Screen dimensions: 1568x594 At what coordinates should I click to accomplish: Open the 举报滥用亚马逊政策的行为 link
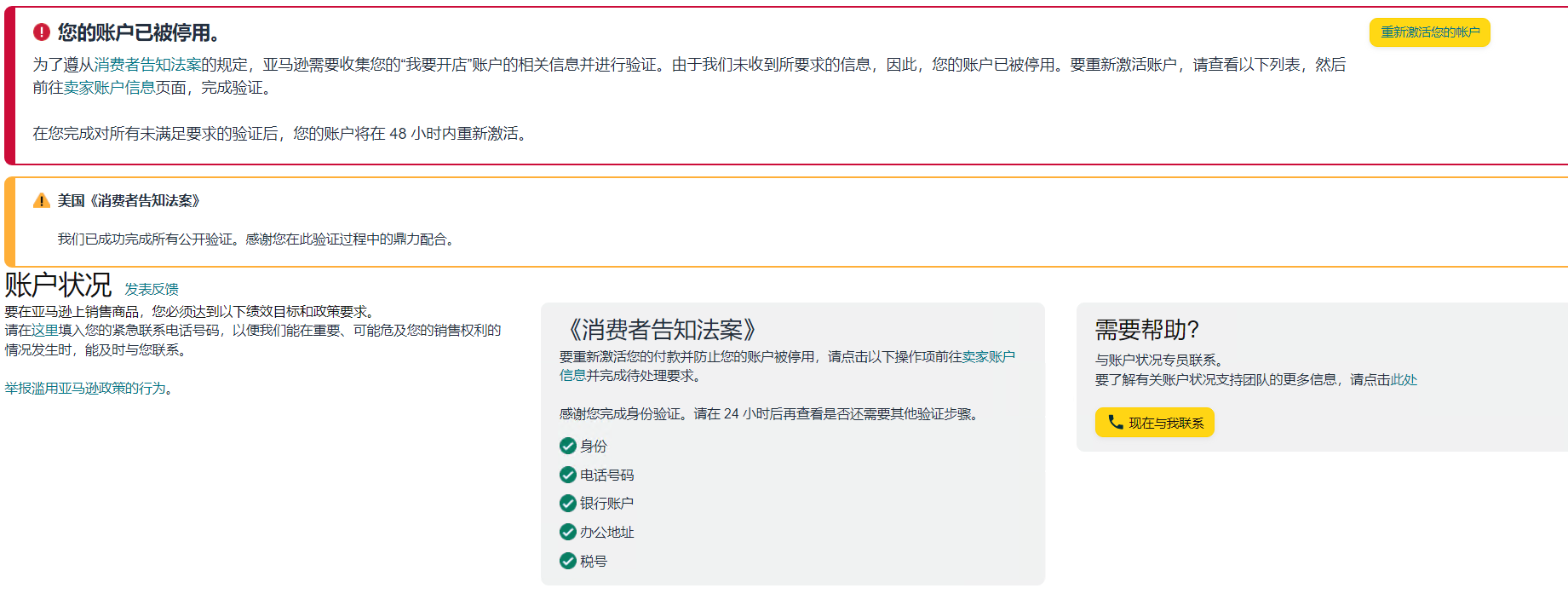pos(85,389)
